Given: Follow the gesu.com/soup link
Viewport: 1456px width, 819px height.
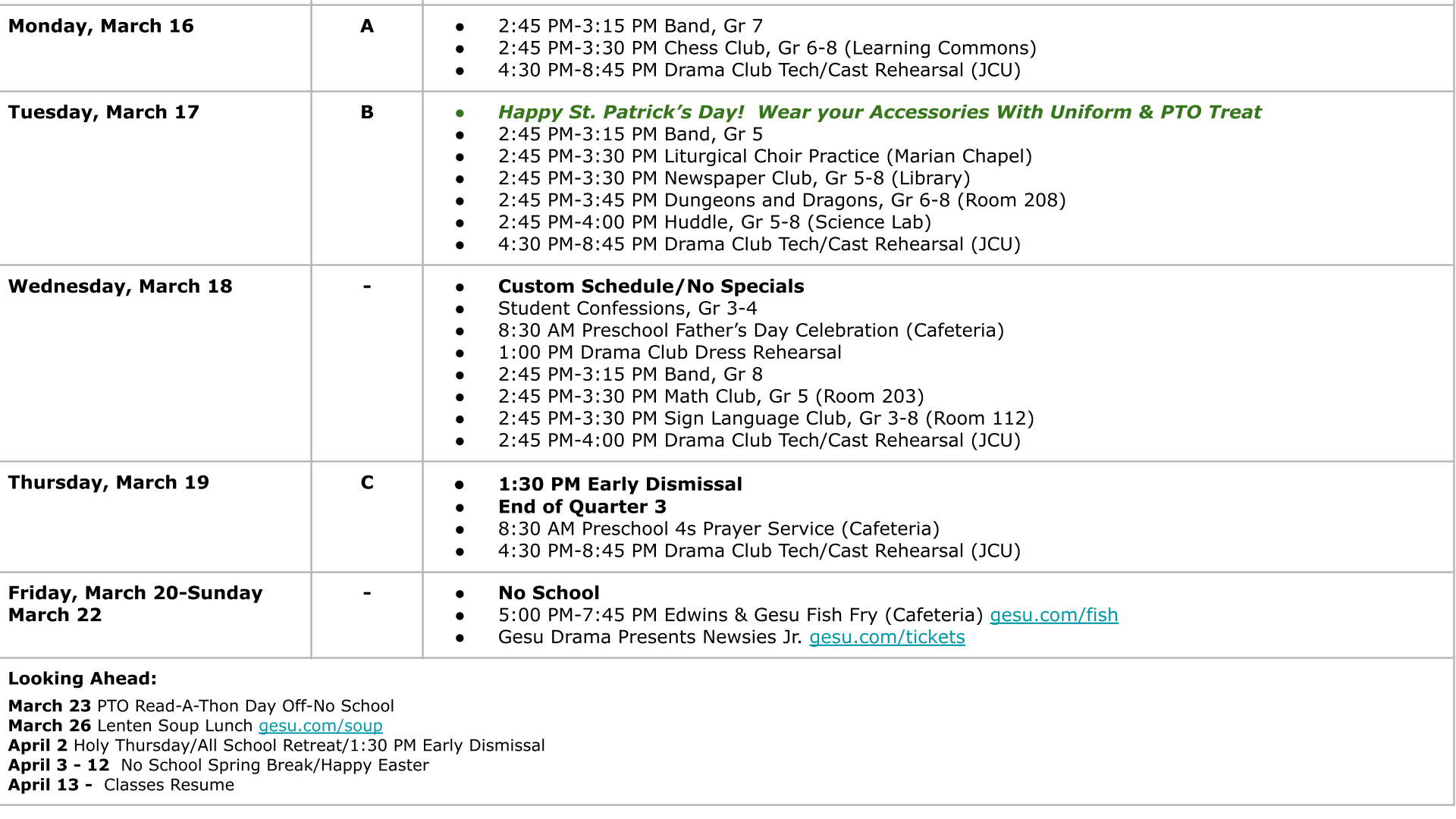Looking at the screenshot, I should click(320, 726).
